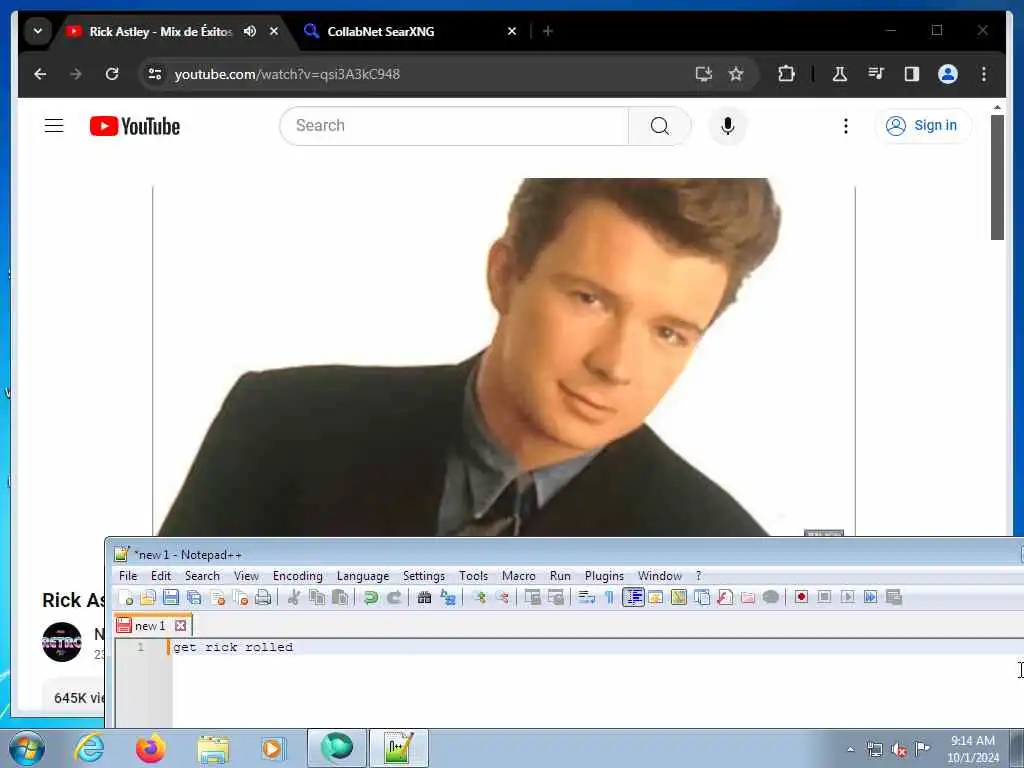Undo last edit with green arrow
Image resolution: width=1024 pixels, height=768 pixels.
(371, 597)
